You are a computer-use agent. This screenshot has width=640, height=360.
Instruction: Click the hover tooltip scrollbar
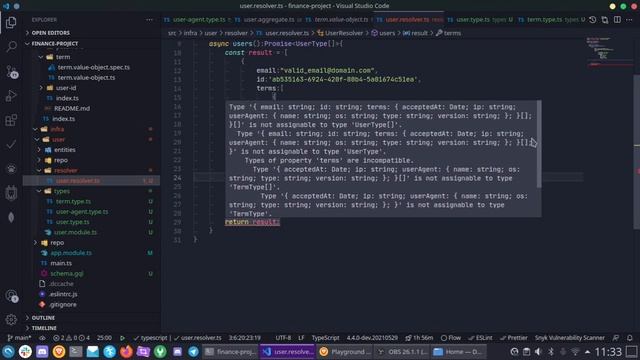[x=539, y=144]
